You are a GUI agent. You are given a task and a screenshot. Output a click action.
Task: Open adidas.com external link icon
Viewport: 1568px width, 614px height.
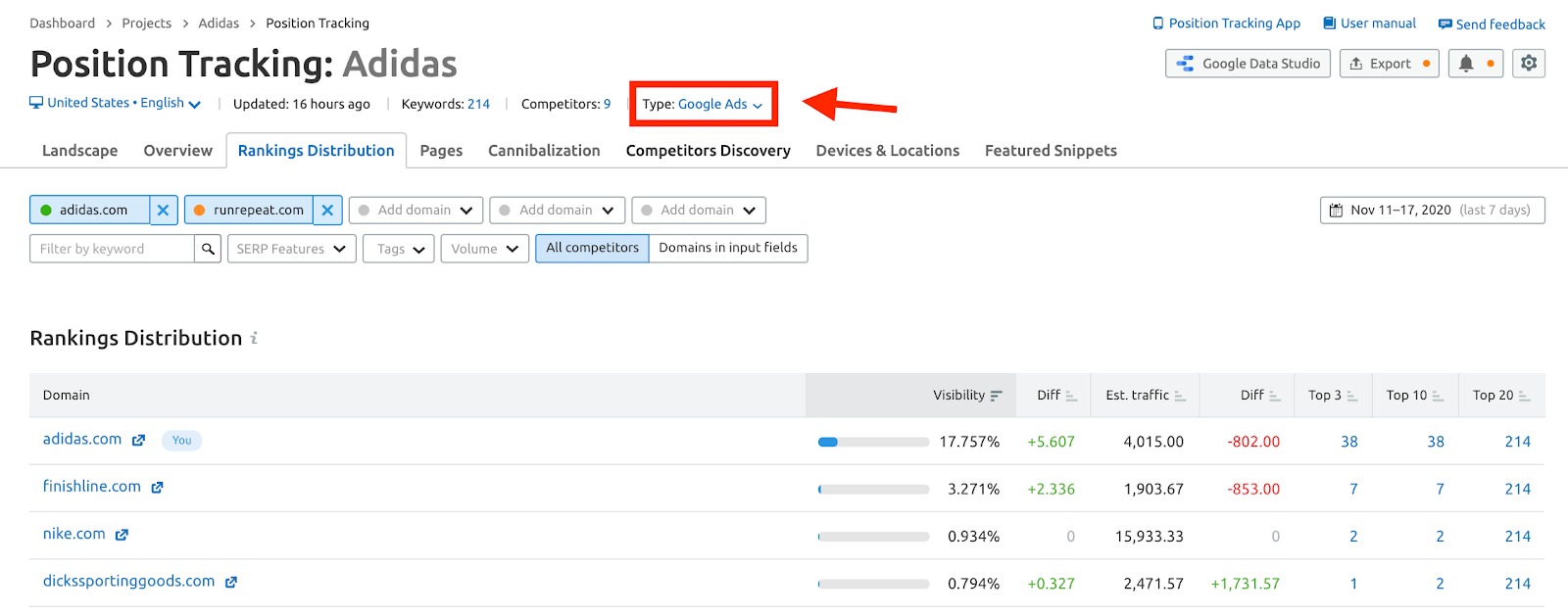pos(139,441)
